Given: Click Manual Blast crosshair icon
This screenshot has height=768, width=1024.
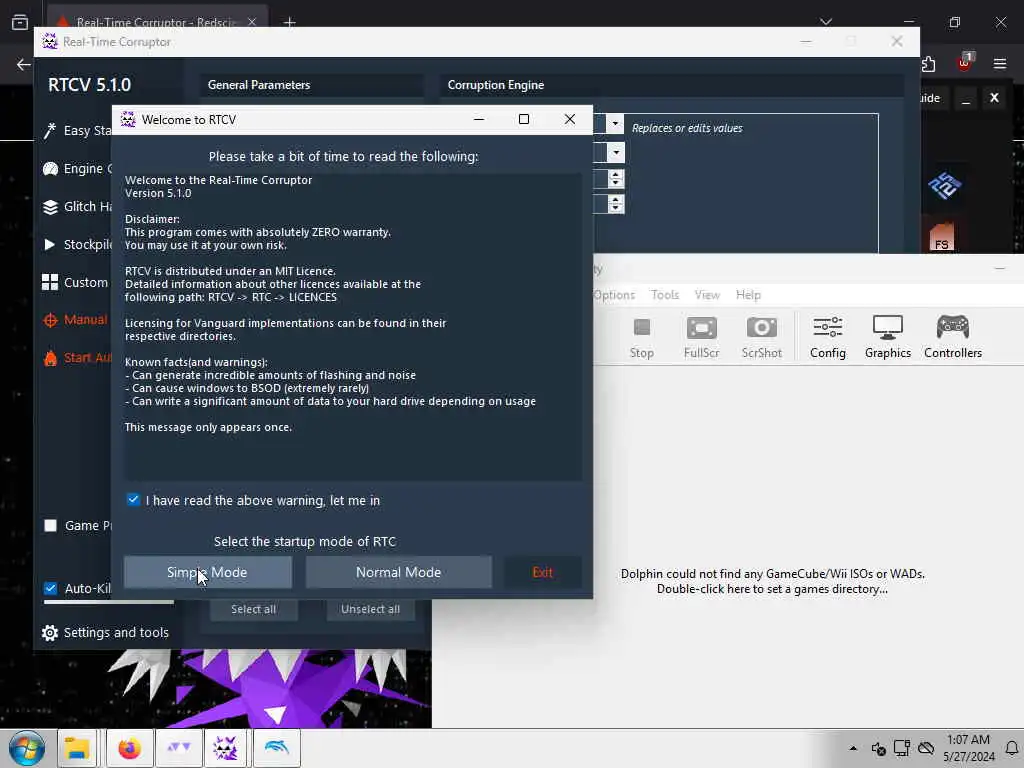Looking at the screenshot, I should click(50, 320).
